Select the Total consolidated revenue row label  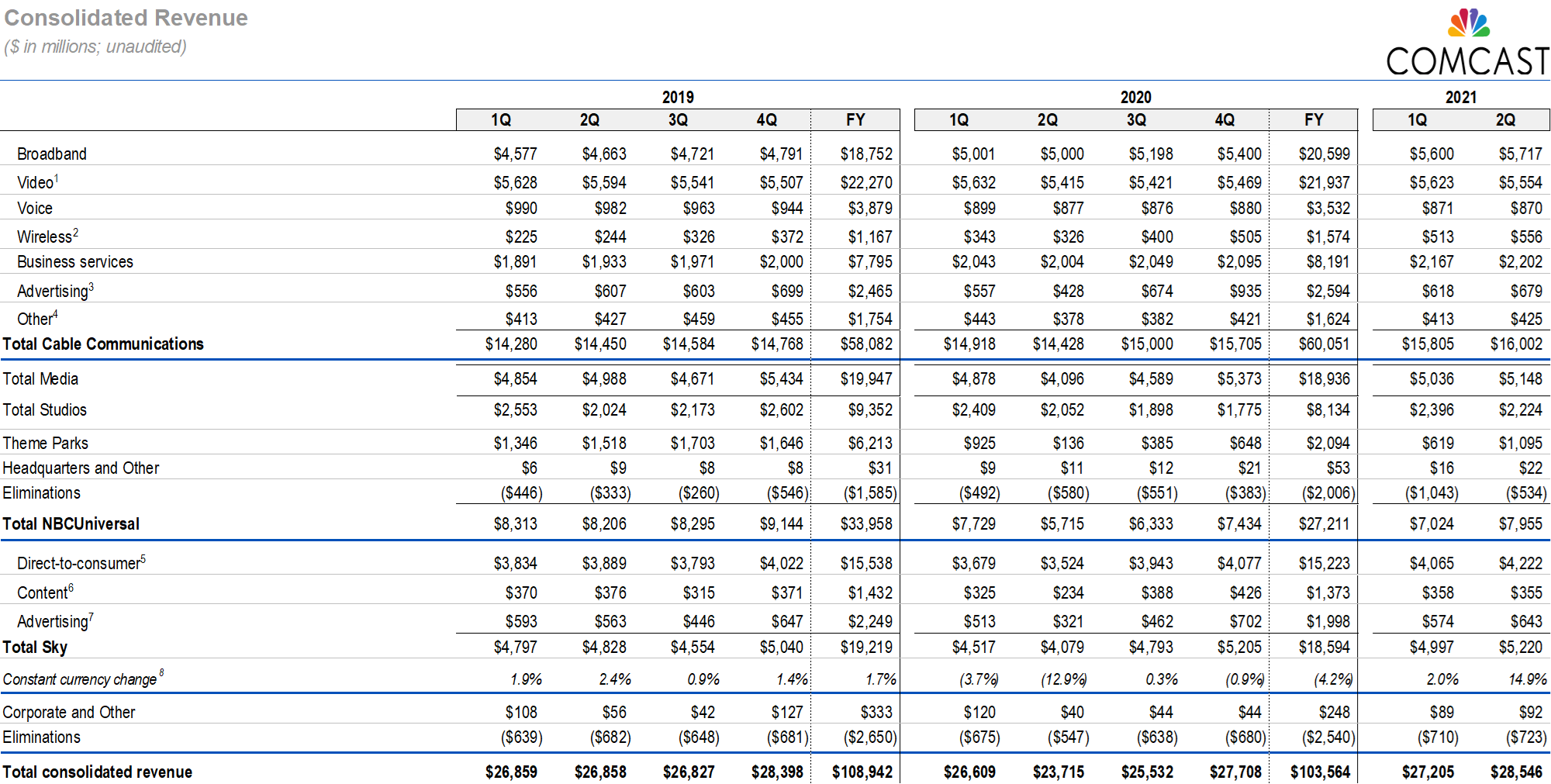[x=98, y=772]
